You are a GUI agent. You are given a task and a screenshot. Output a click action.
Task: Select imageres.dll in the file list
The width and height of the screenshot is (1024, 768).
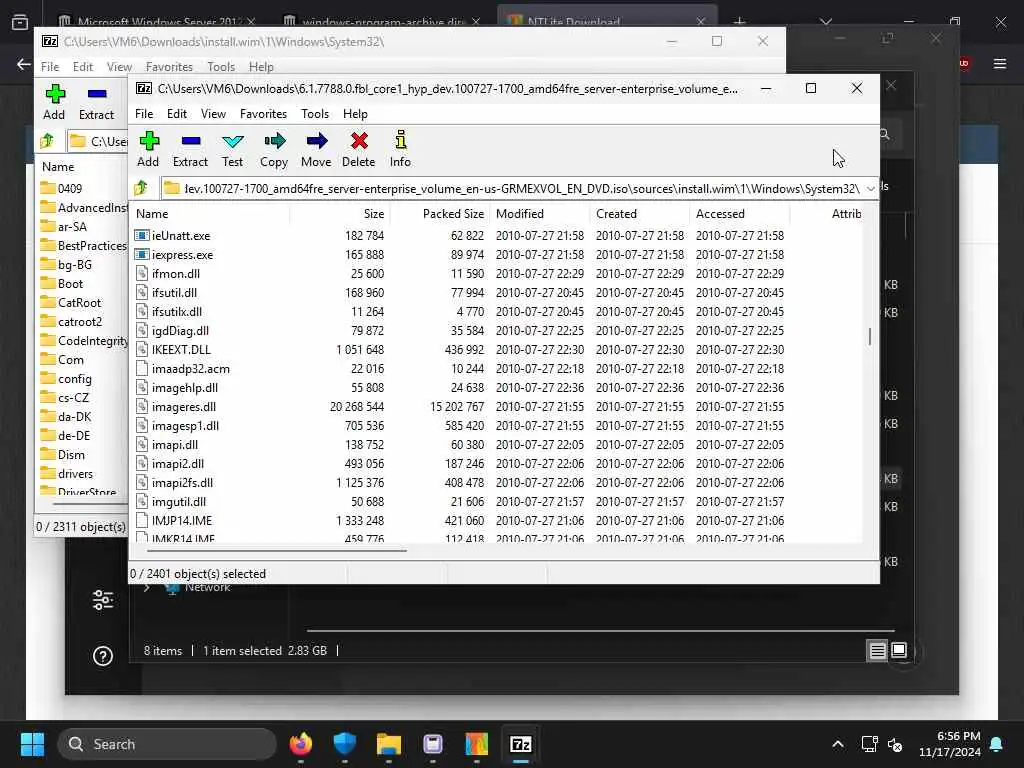click(x=184, y=406)
